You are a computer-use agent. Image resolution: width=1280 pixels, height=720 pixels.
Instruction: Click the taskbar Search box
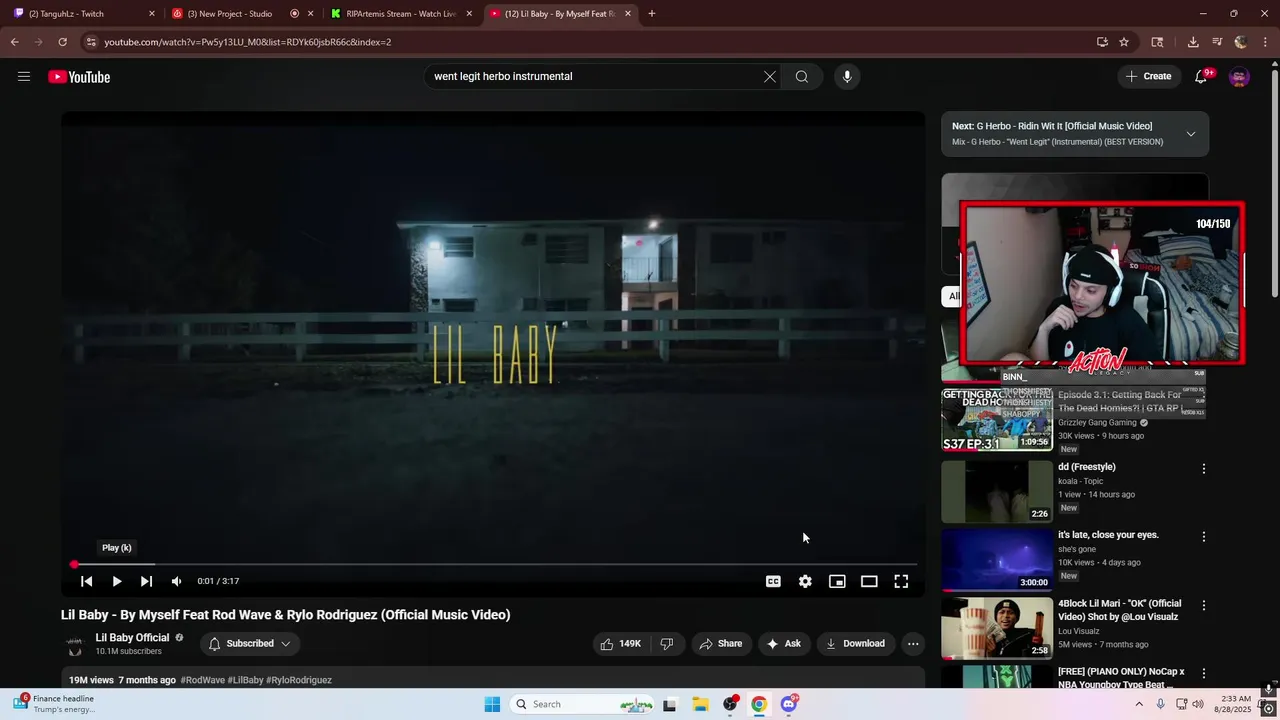[582, 704]
